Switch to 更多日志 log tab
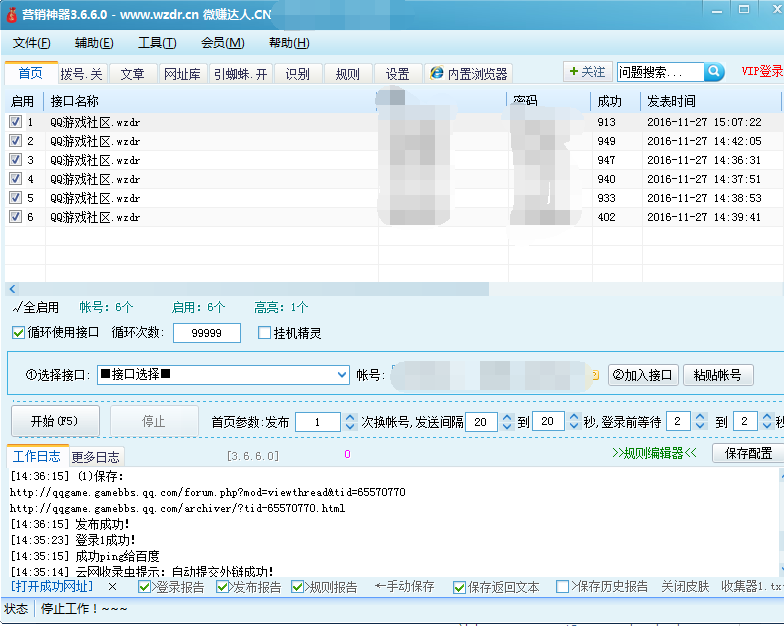This screenshot has height=626, width=784. pyautogui.click(x=96, y=456)
